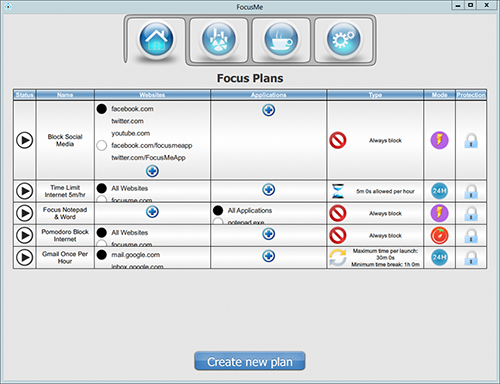This screenshot has width=500, height=384.
Task: Select radio next to All Websites in Time Limit row
Action: point(102,188)
